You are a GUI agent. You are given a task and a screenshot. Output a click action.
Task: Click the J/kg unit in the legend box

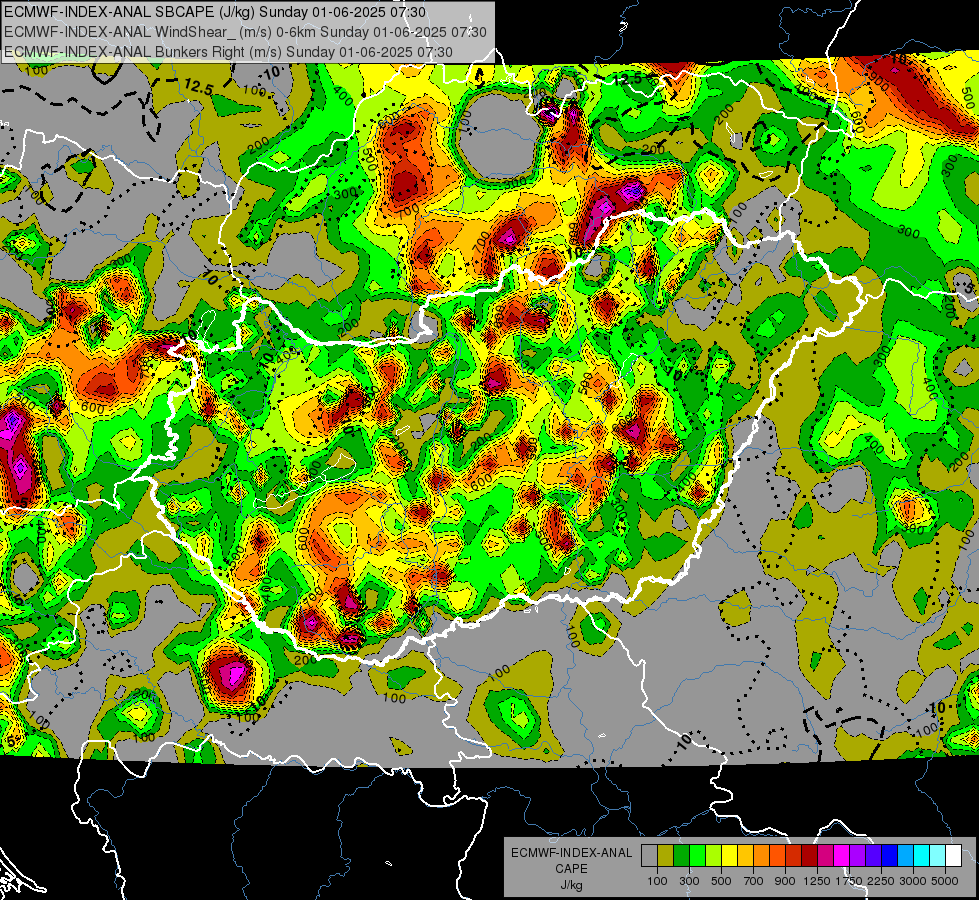pos(571,885)
